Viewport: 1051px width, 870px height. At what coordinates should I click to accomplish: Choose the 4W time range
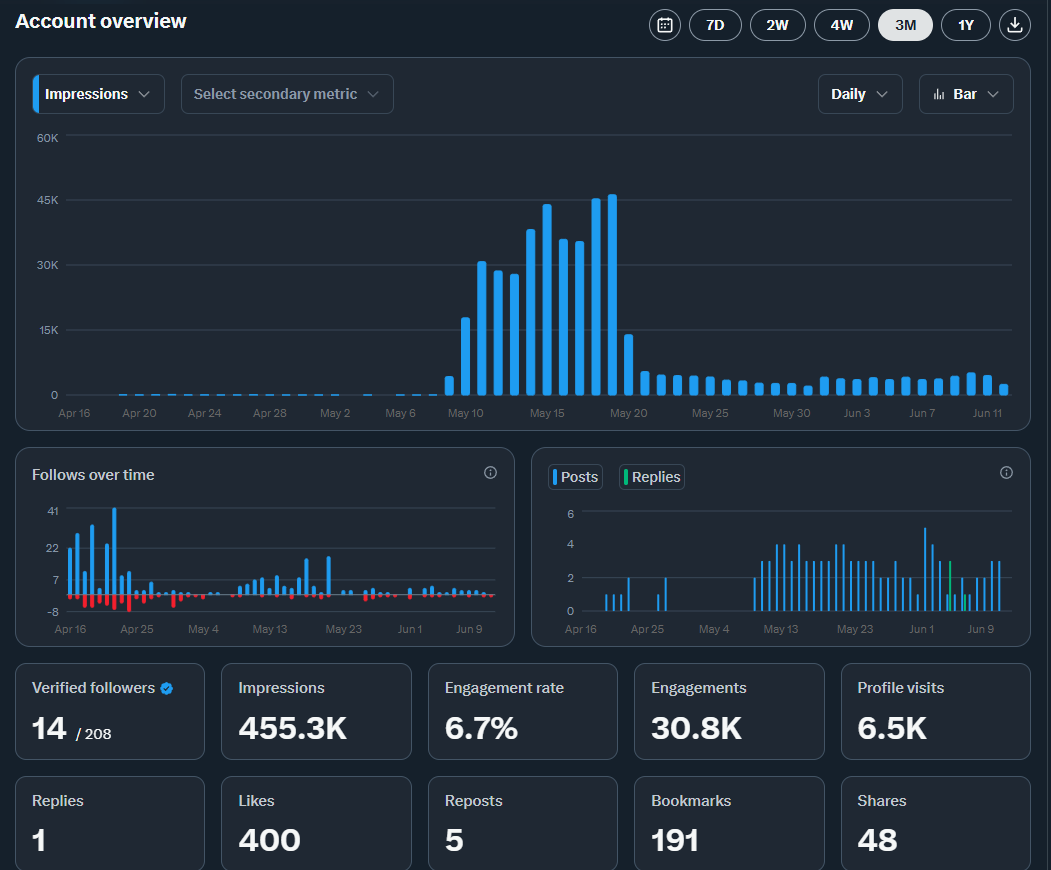(x=842, y=25)
